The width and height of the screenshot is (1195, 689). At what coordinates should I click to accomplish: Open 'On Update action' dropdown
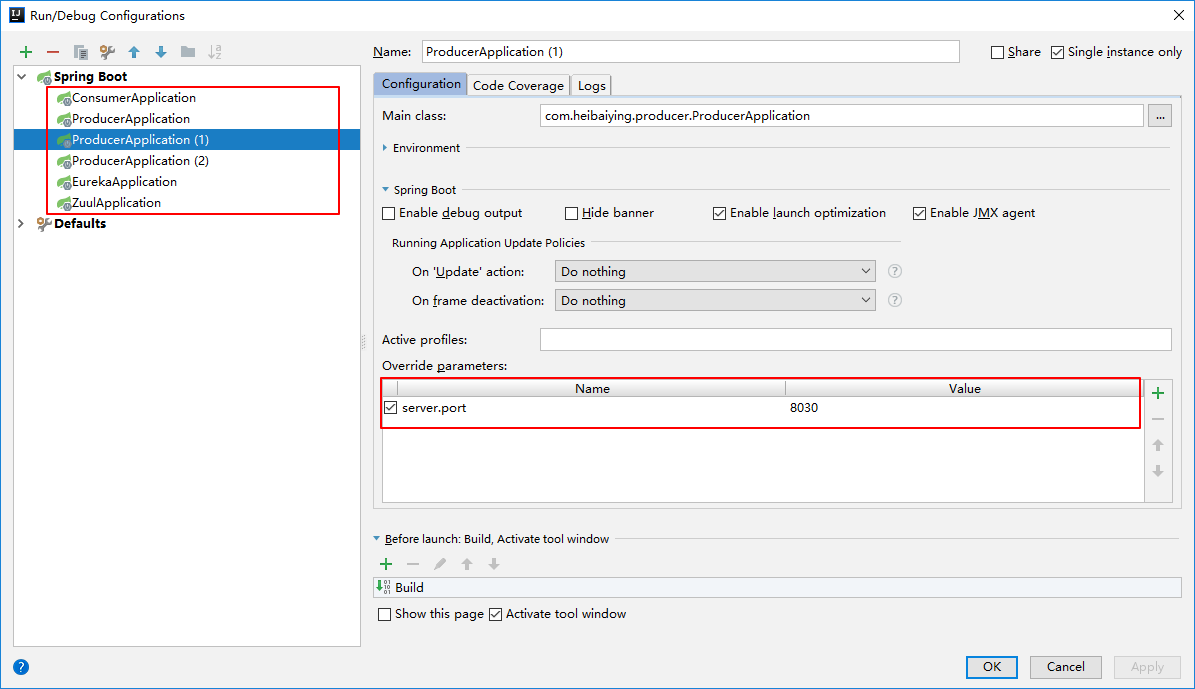(714, 271)
